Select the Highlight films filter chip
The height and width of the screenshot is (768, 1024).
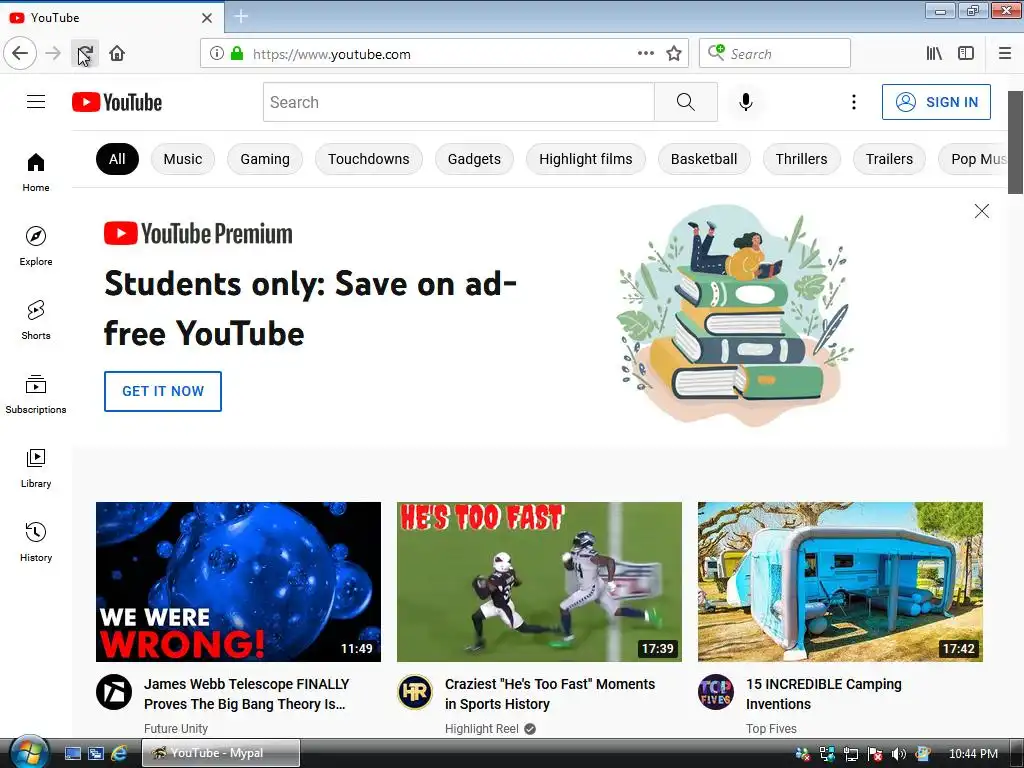click(586, 159)
